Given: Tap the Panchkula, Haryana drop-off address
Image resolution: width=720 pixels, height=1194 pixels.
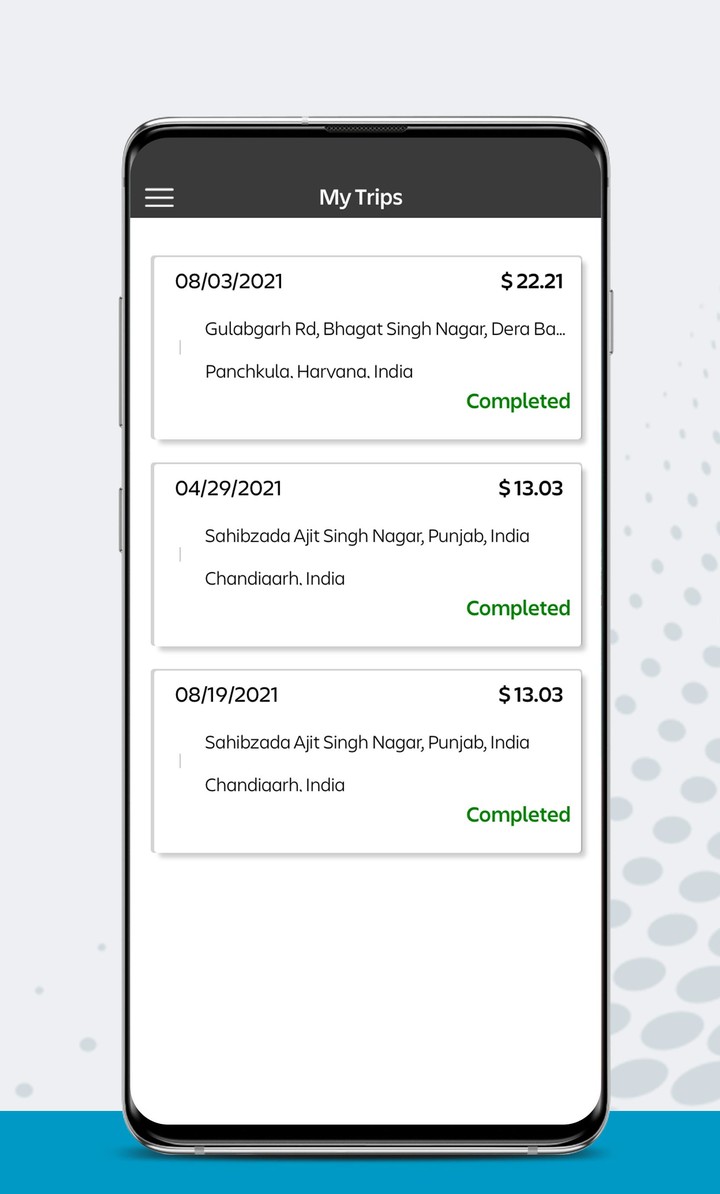Looking at the screenshot, I should 309,371.
